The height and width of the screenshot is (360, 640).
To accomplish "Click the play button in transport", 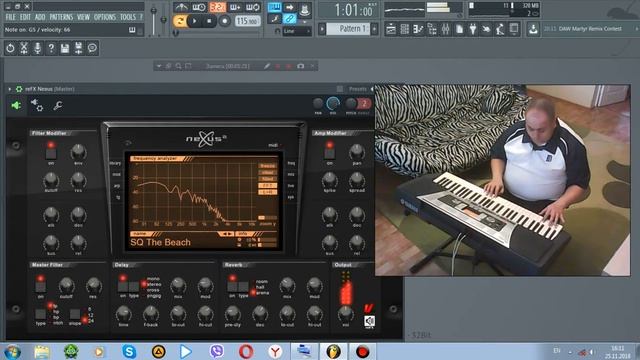I will click(195, 21).
